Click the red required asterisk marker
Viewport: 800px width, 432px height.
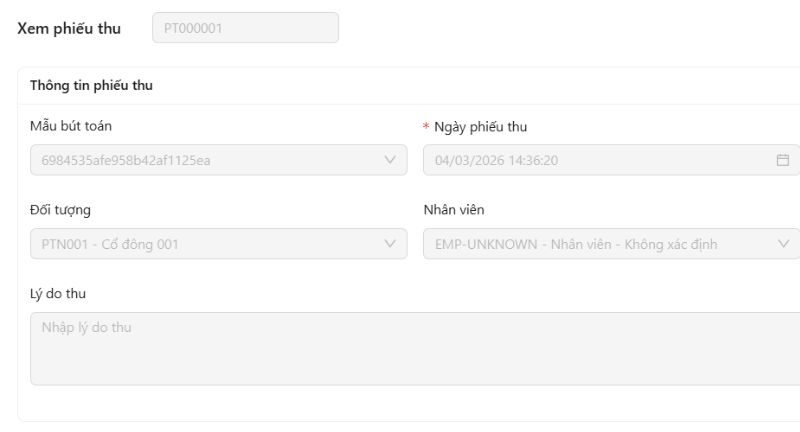(427, 128)
